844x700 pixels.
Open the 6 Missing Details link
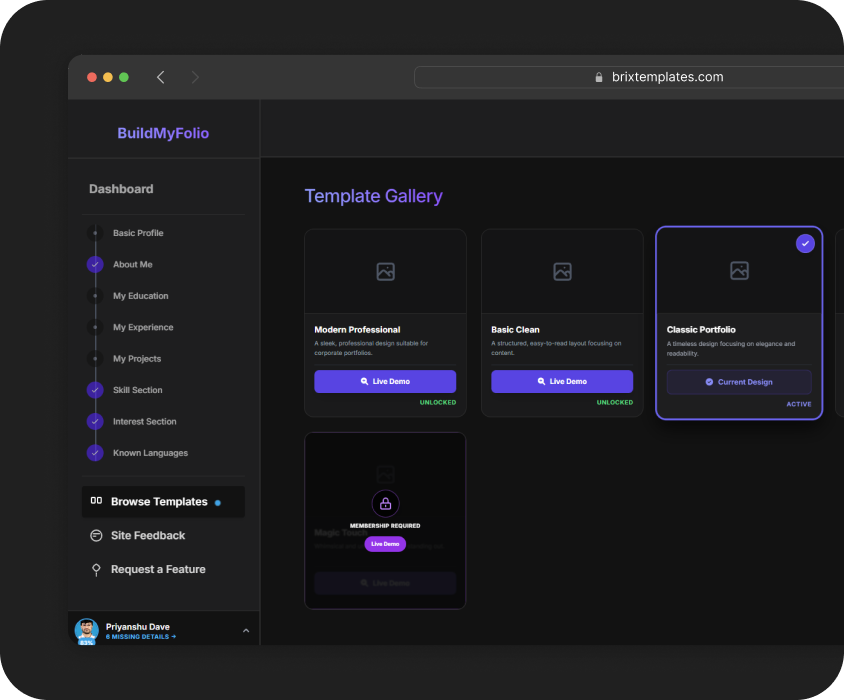[x=140, y=637]
